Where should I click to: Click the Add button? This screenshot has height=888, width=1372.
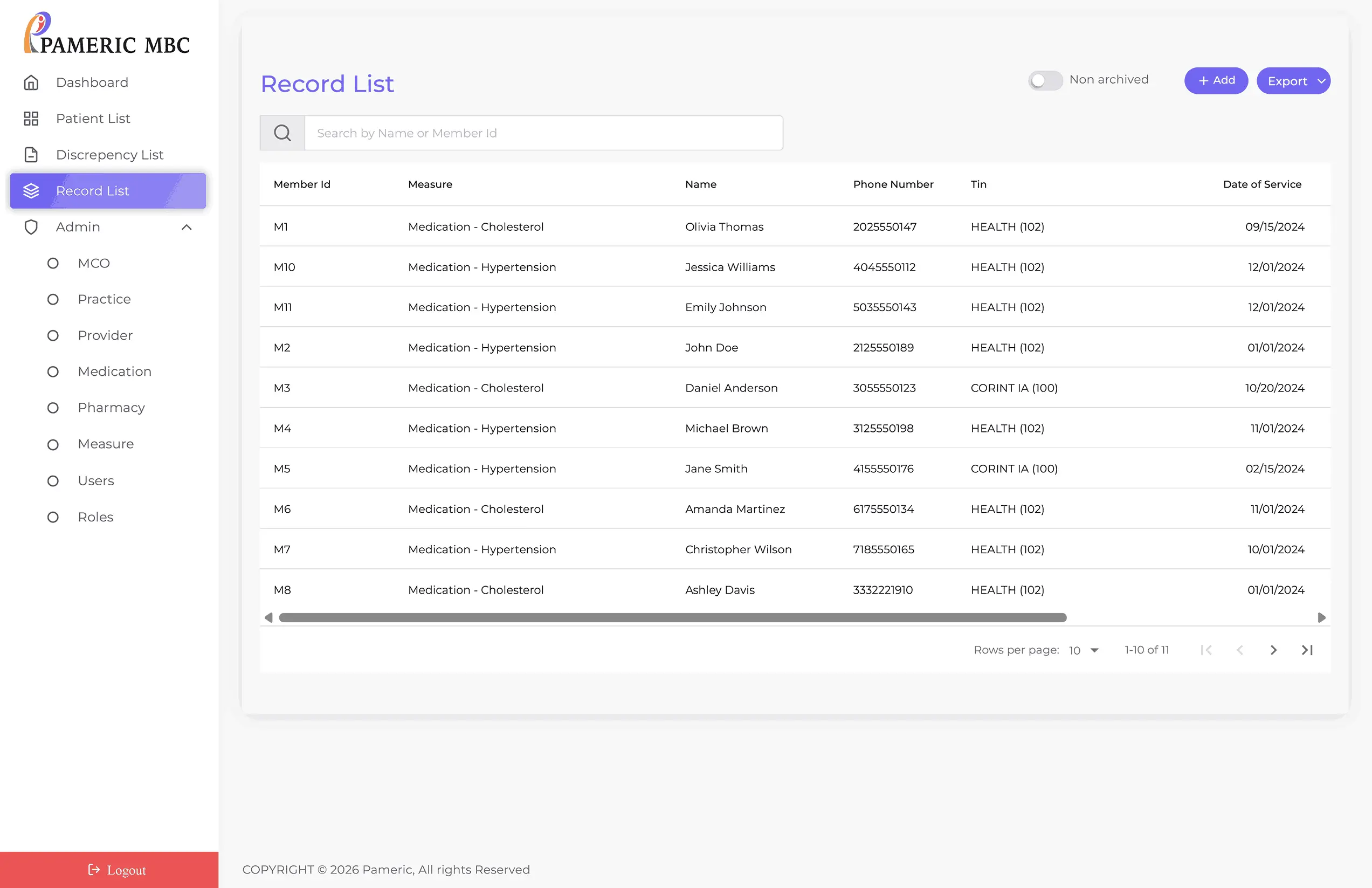pos(1216,81)
